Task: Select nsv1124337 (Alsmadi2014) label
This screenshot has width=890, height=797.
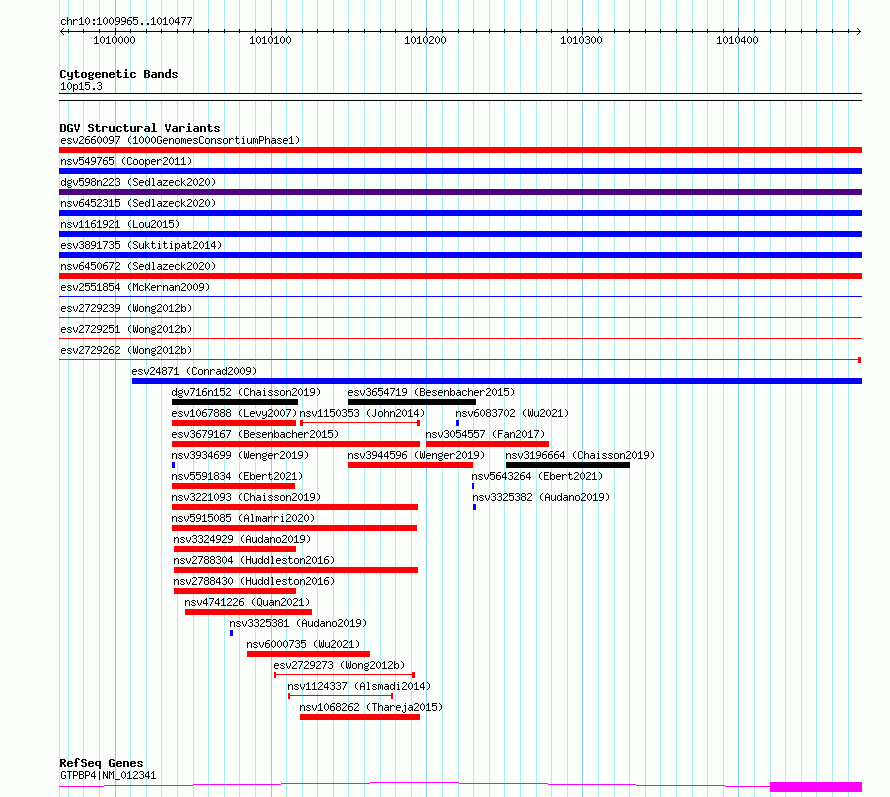Action: 359,686
